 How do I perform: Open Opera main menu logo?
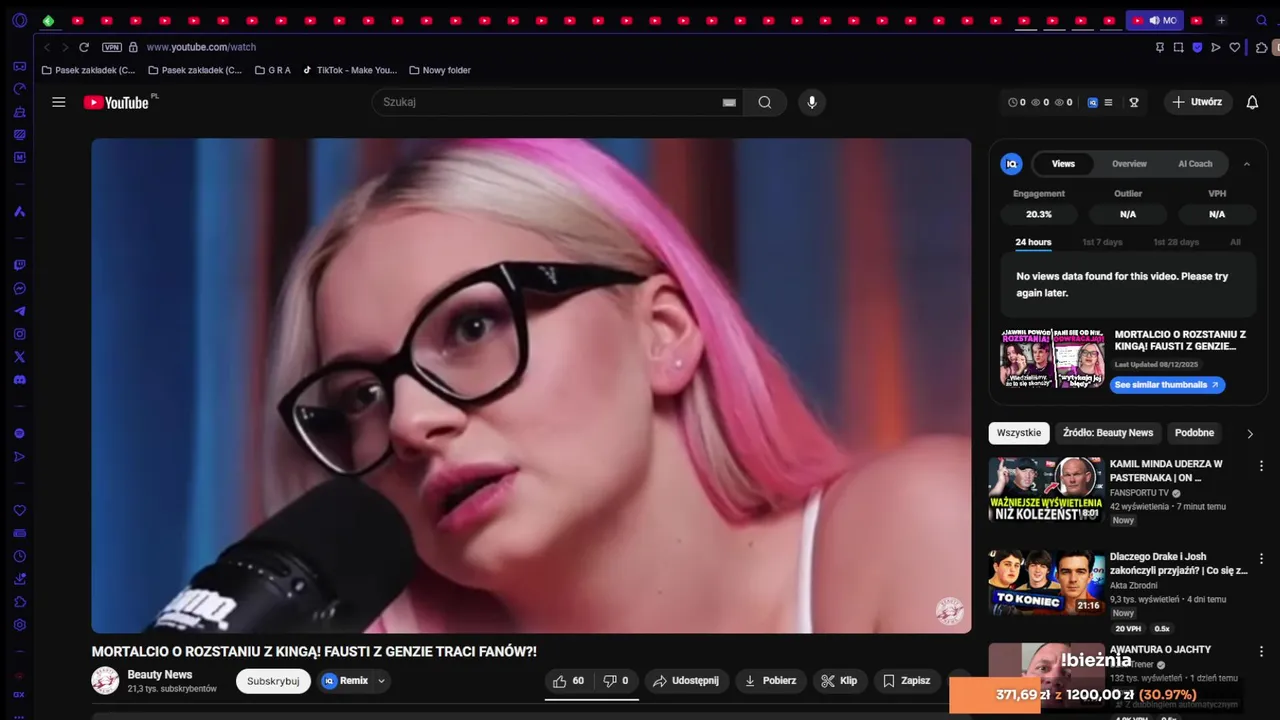pyautogui.click(x=20, y=20)
